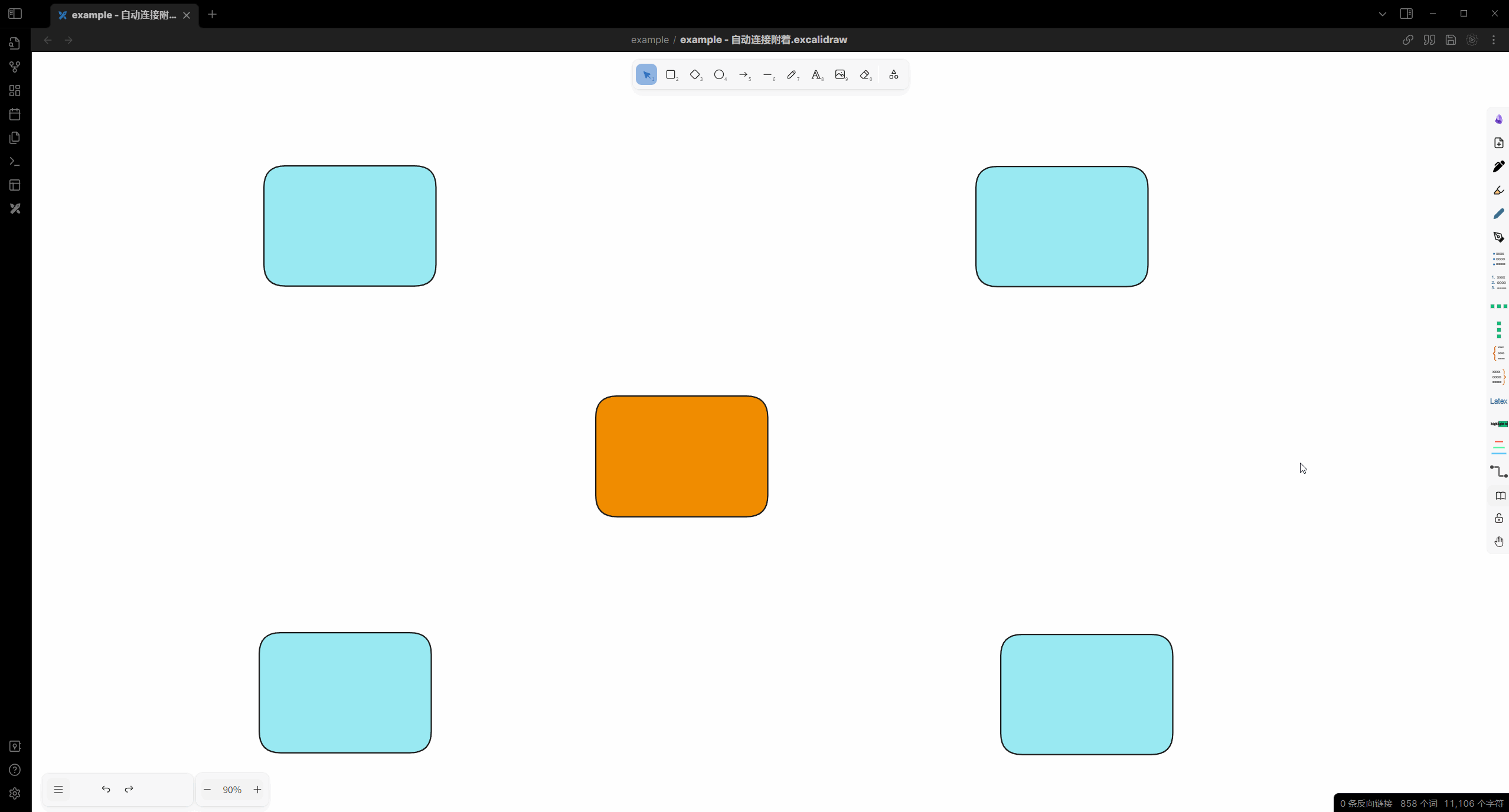Select the Rectangle tool
Screen dimensions: 1509x812
(x=671, y=75)
